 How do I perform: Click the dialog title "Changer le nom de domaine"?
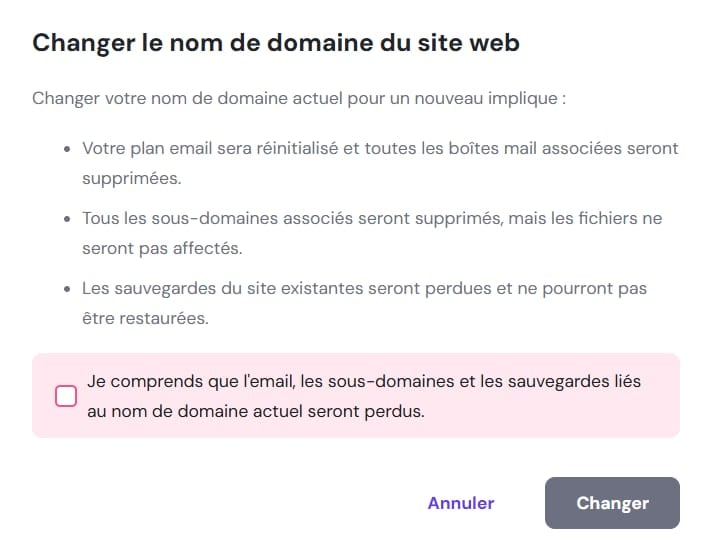click(275, 43)
